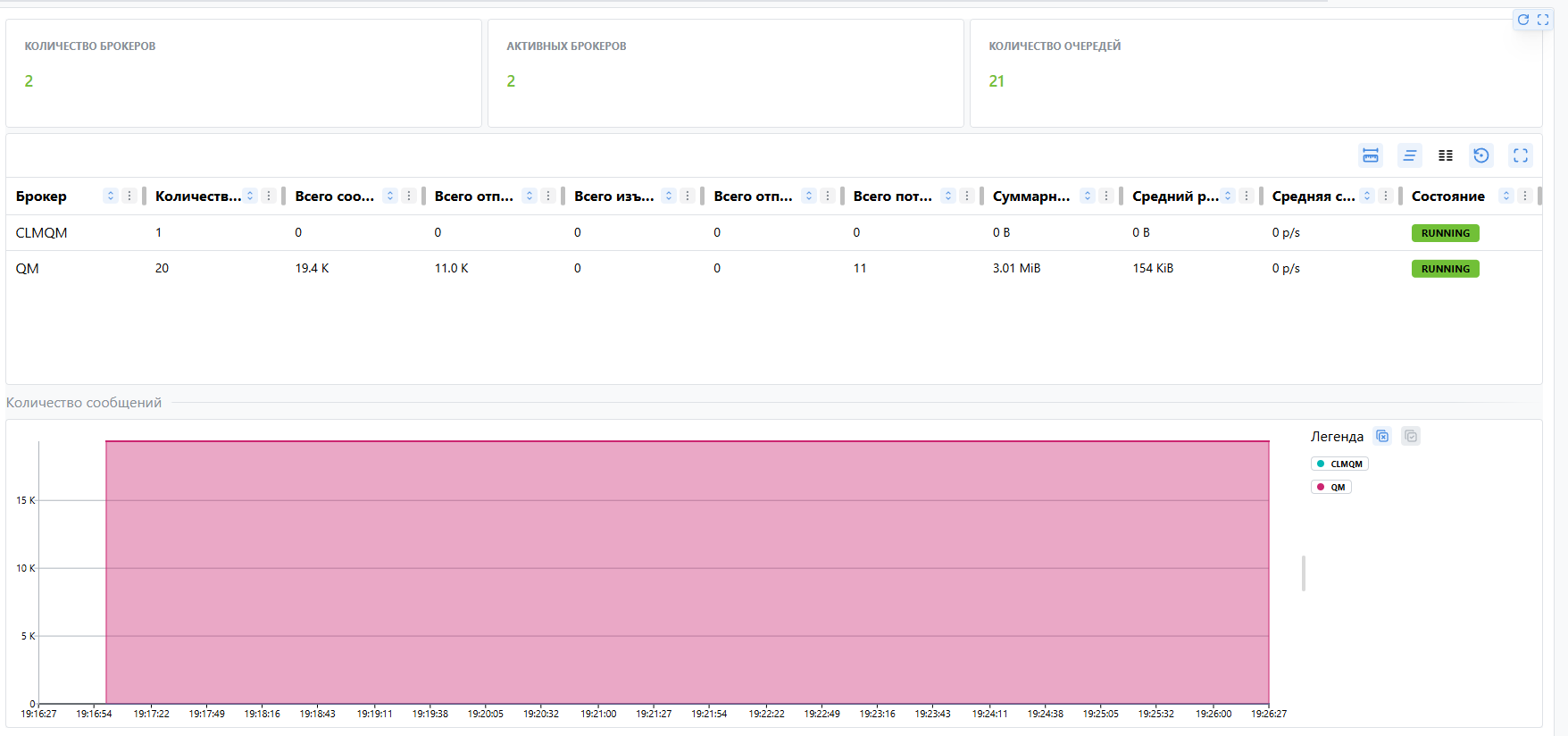
Task: Open the Брокер column options menu
Action: (129, 196)
